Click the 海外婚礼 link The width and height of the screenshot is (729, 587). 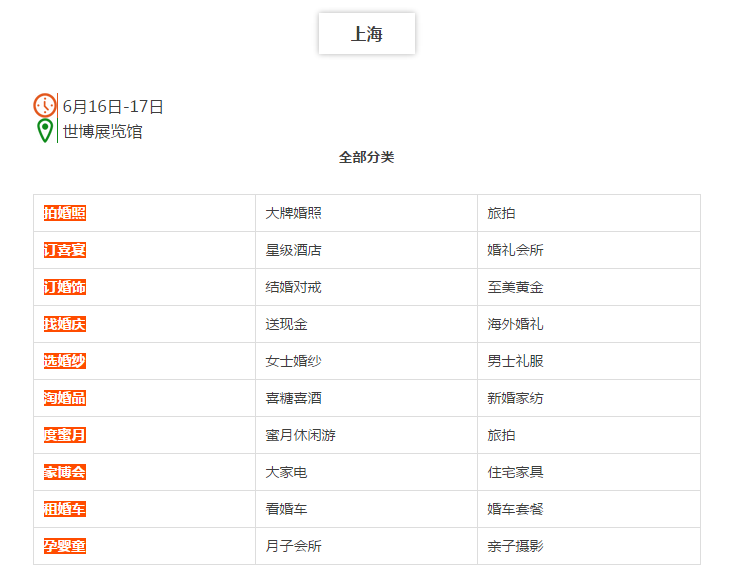[515, 324]
